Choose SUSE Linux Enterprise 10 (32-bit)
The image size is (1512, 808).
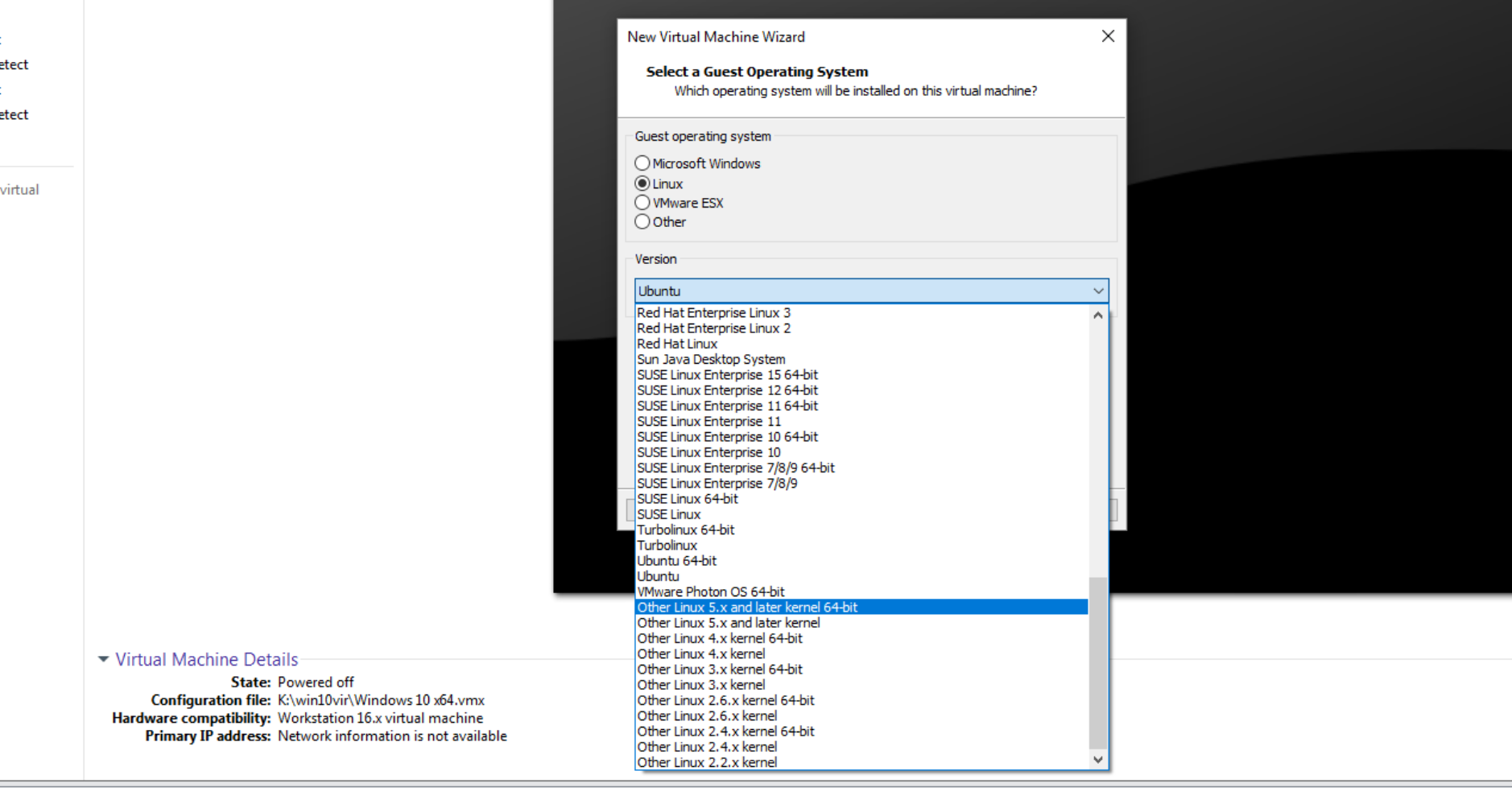tap(861, 452)
